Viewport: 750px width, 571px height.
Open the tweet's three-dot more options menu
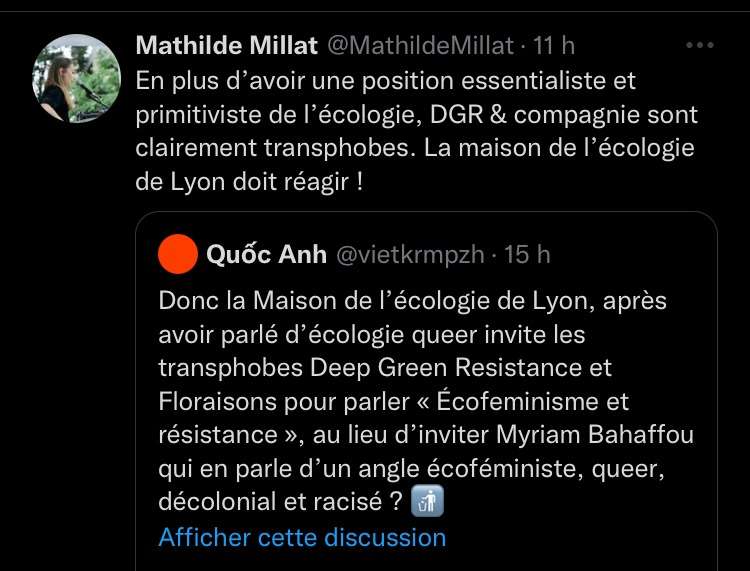699,46
